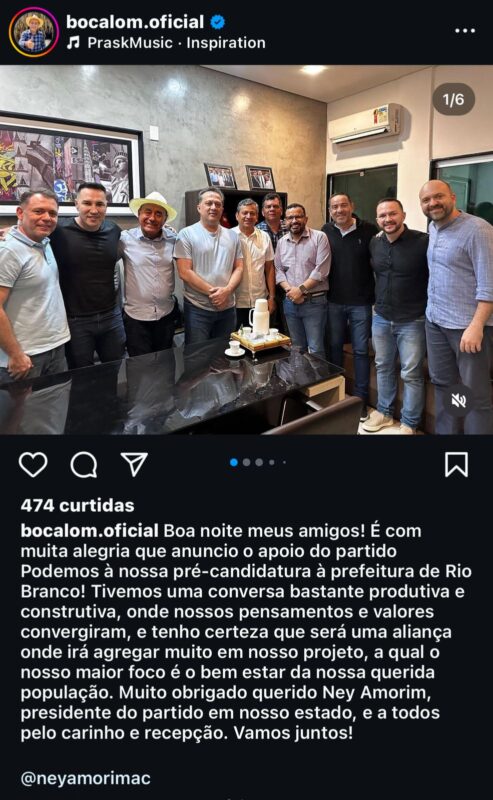This screenshot has height=800, width=493.
Task: Tap bocalom.oficial name in caption
Action: pyautogui.click(x=89, y=531)
